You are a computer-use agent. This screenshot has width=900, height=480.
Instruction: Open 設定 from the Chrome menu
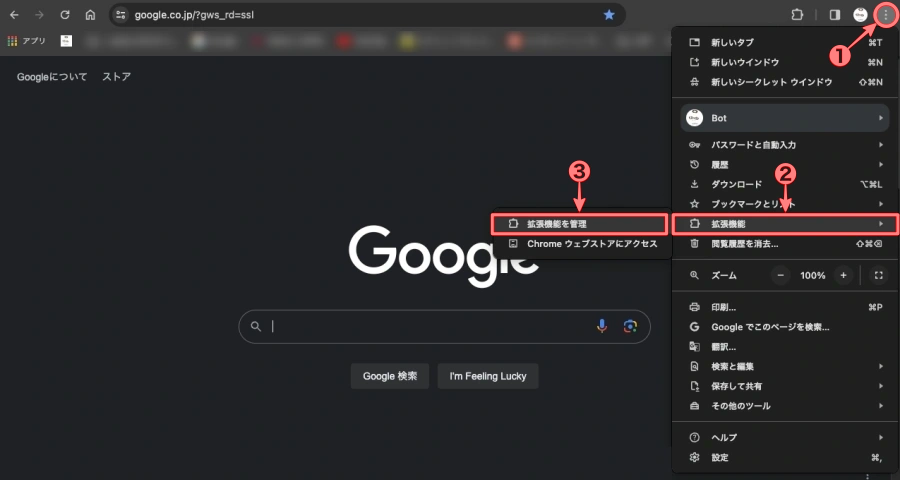coord(785,458)
